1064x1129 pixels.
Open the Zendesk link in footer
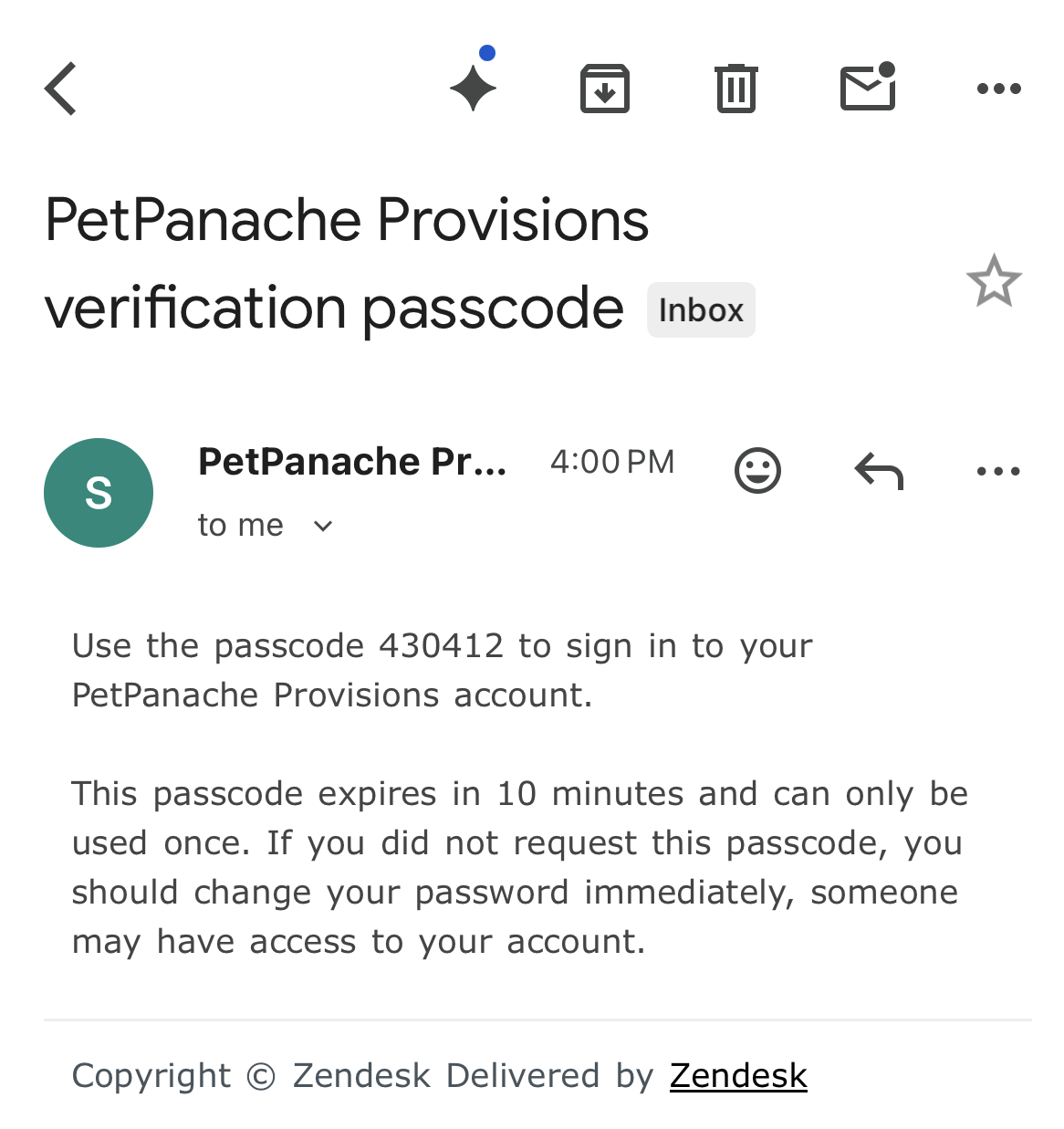(738, 1076)
